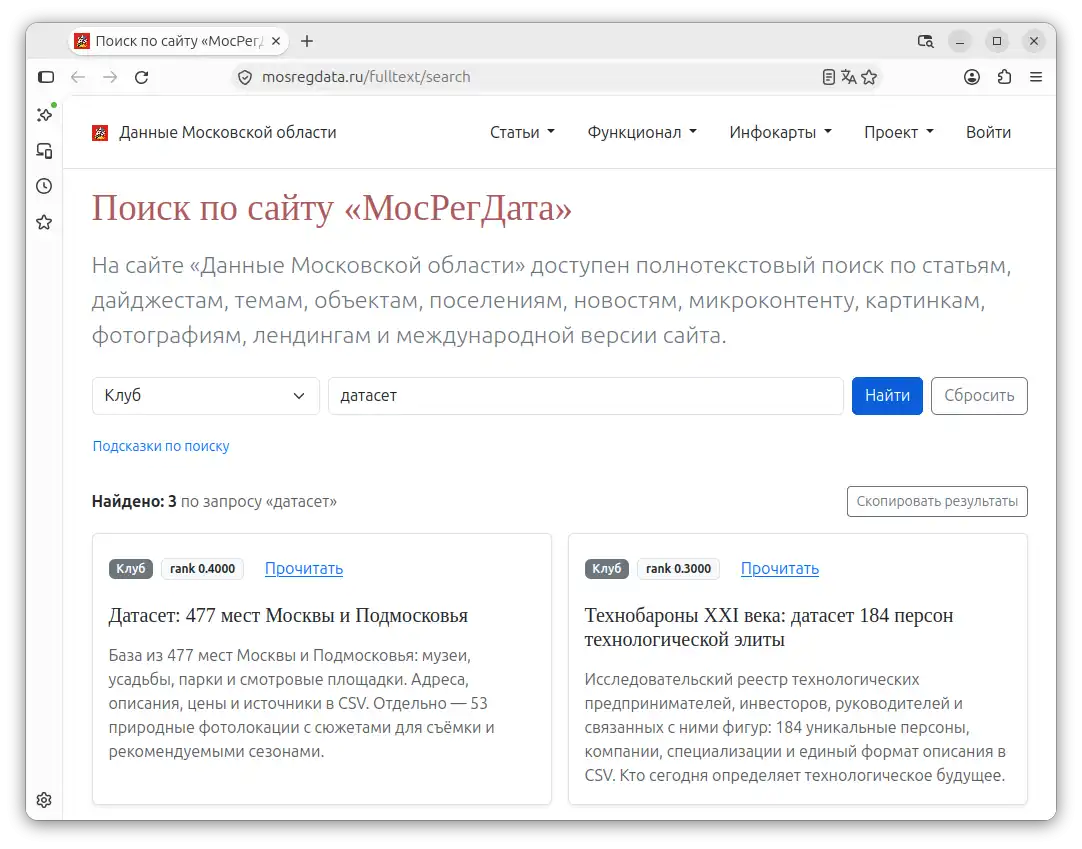Open the account profile icon
This screenshot has height=849, width=1082.
tap(972, 77)
